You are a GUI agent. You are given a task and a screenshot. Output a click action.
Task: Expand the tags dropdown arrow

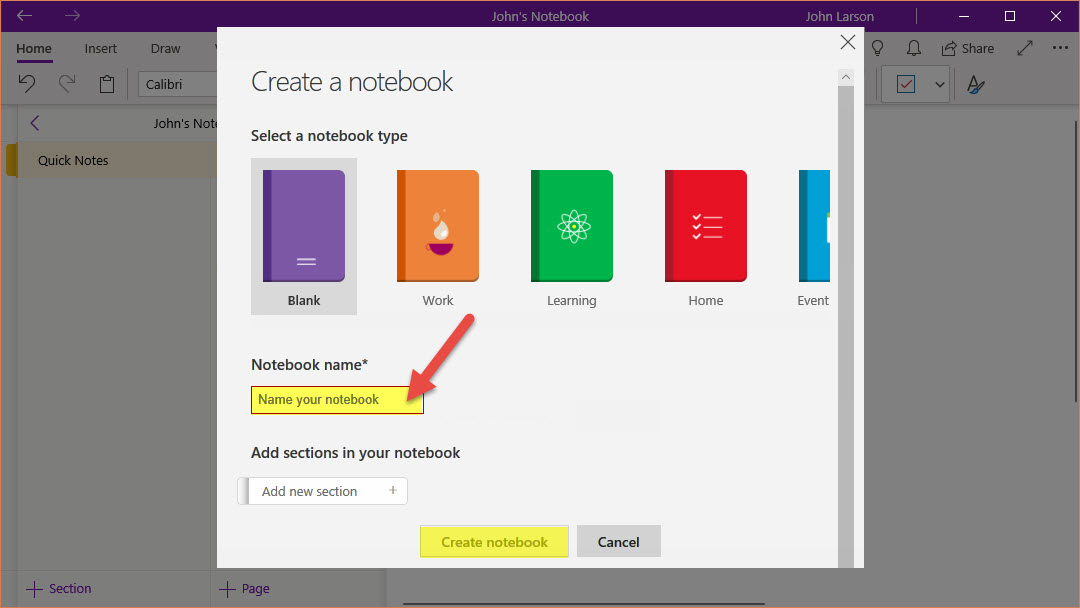coord(940,85)
